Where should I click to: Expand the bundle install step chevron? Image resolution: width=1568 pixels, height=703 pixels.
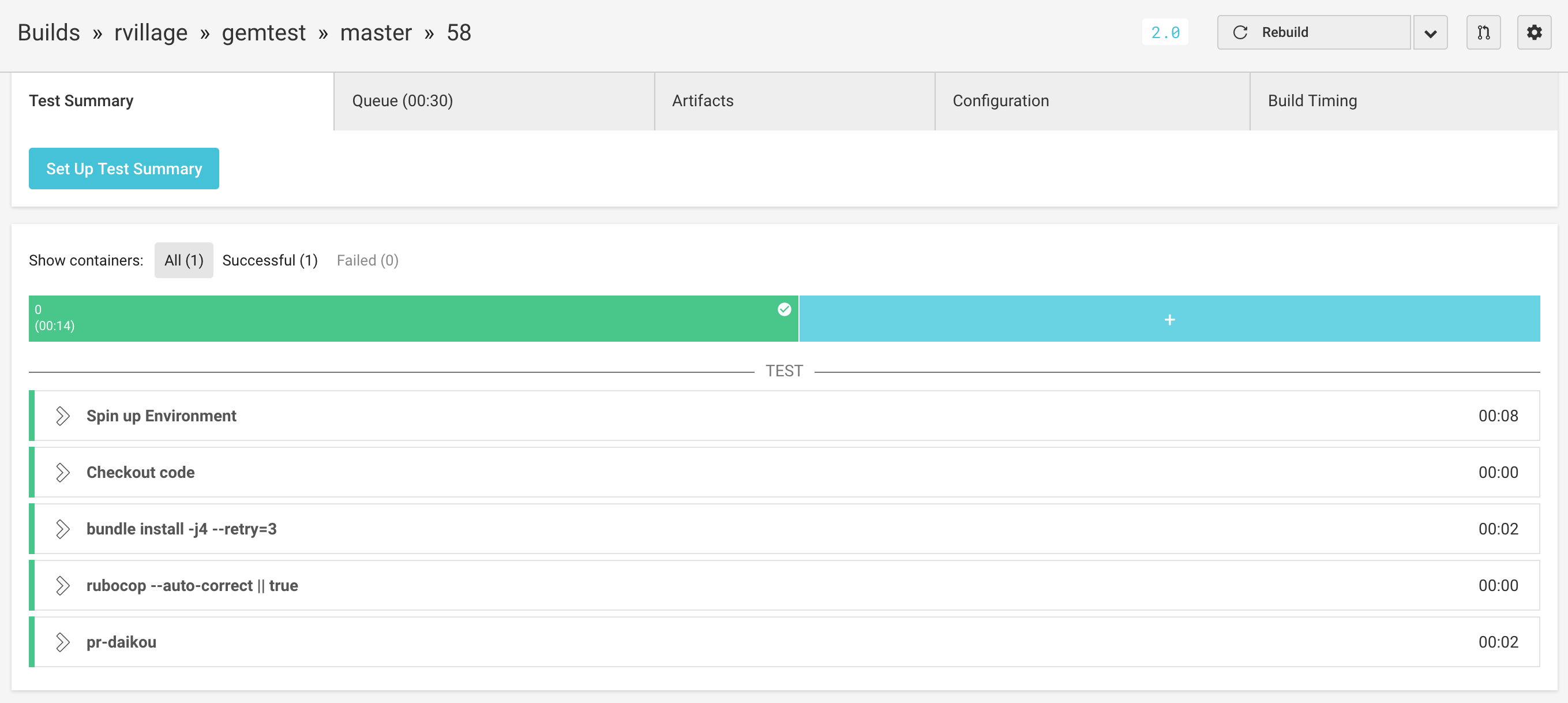[x=62, y=529]
